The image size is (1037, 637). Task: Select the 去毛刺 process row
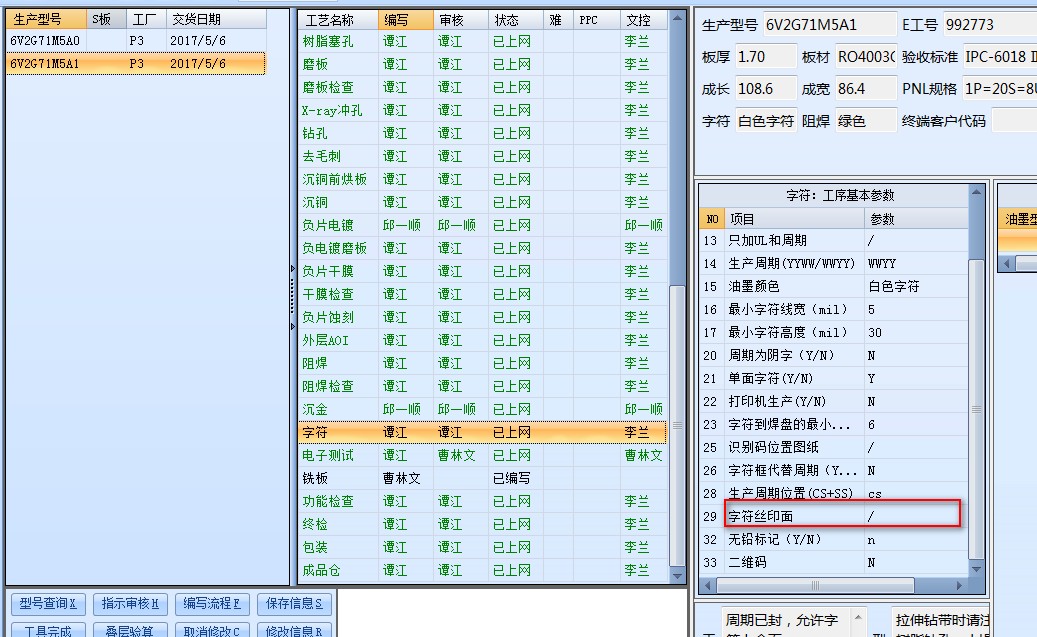pyautogui.click(x=483, y=157)
